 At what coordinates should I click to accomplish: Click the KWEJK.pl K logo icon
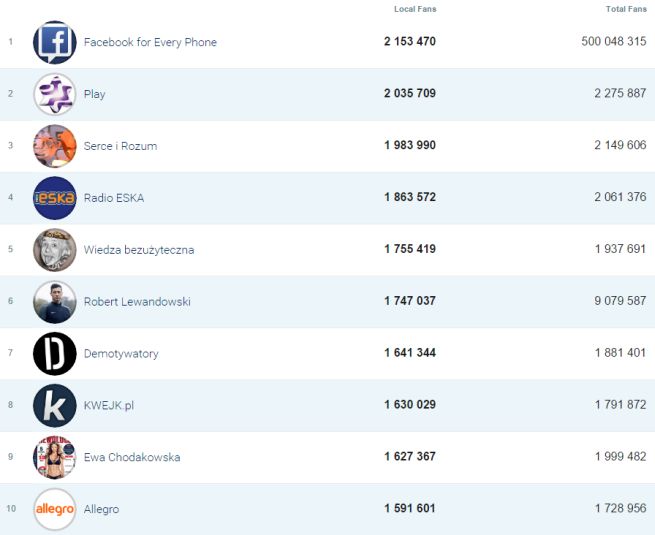tap(54, 406)
